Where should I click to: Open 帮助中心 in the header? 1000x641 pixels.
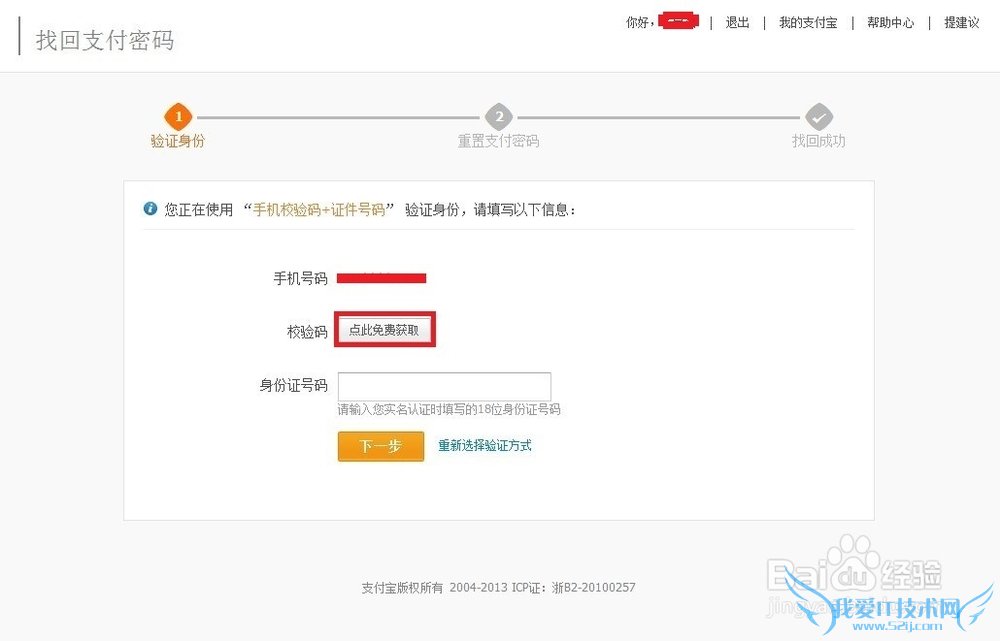point(890,22)
